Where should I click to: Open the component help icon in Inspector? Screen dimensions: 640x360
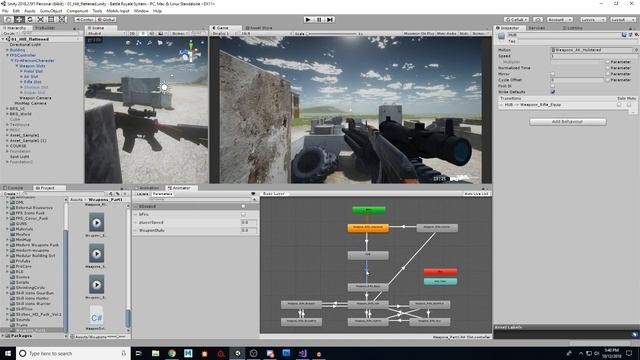point(624,35)
